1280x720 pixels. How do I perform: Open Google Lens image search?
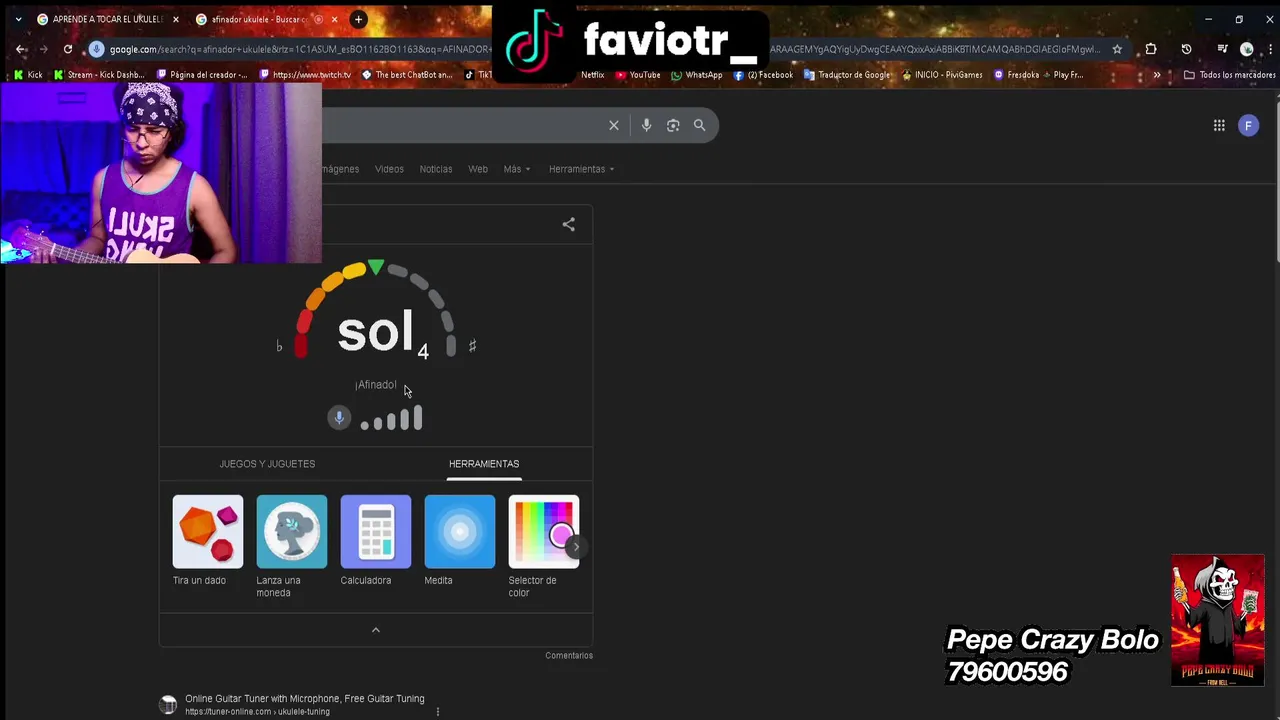673,125
